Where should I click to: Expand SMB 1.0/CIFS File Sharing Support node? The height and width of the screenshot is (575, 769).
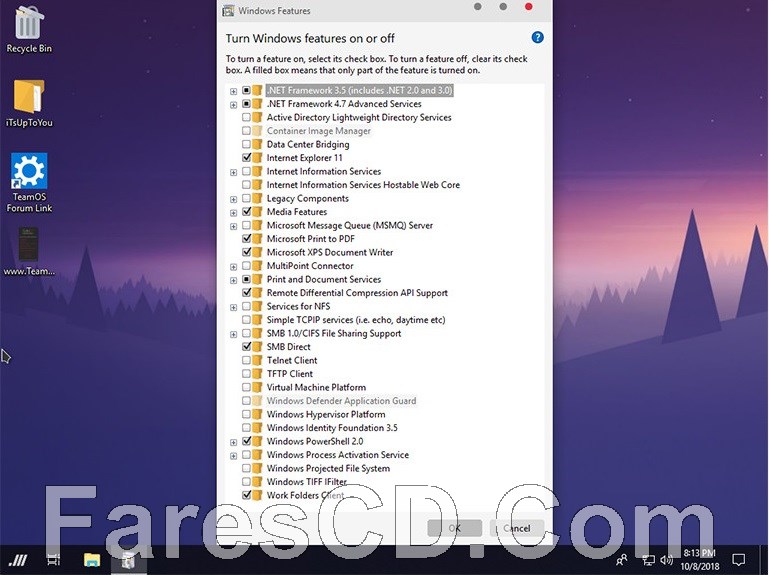[233, 334]
